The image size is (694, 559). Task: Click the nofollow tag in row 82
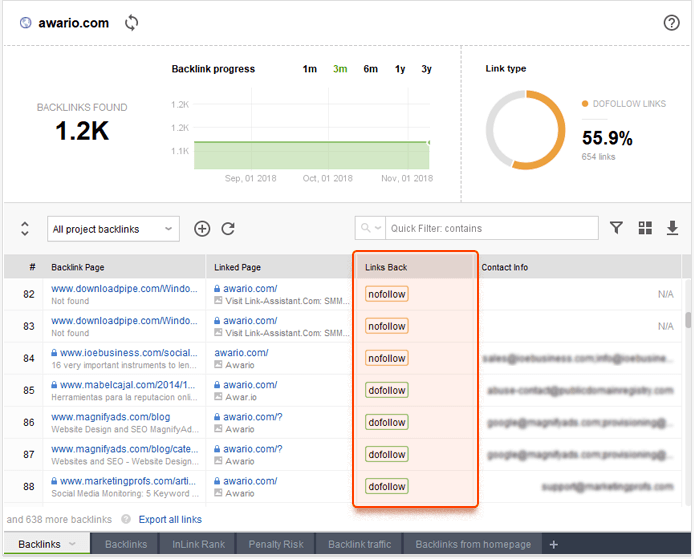coord(386,294)
